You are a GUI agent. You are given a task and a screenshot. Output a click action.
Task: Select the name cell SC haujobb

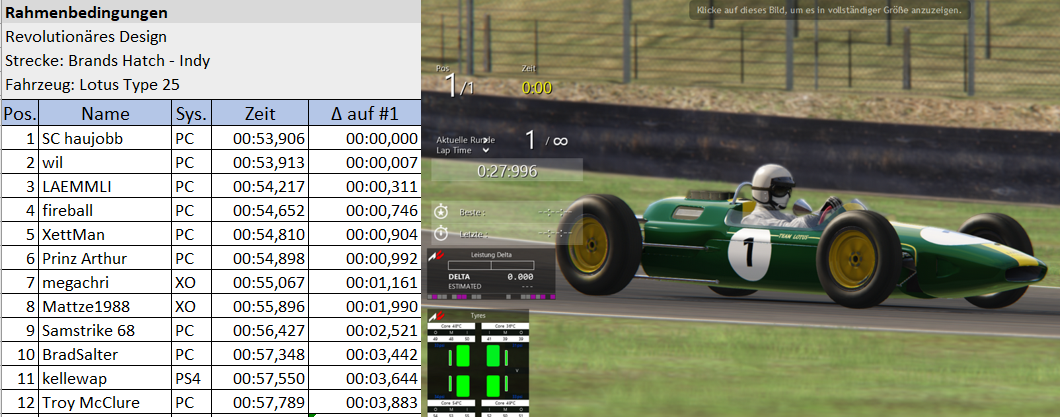coord(105,139)
